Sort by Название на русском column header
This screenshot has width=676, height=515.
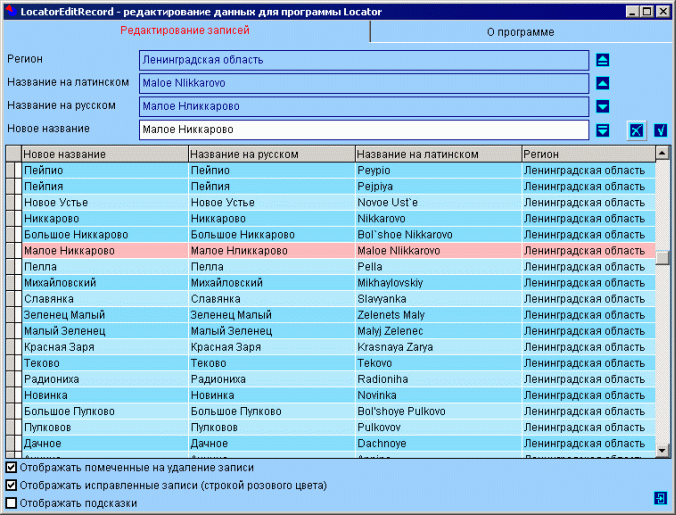(x=272, y=154)
